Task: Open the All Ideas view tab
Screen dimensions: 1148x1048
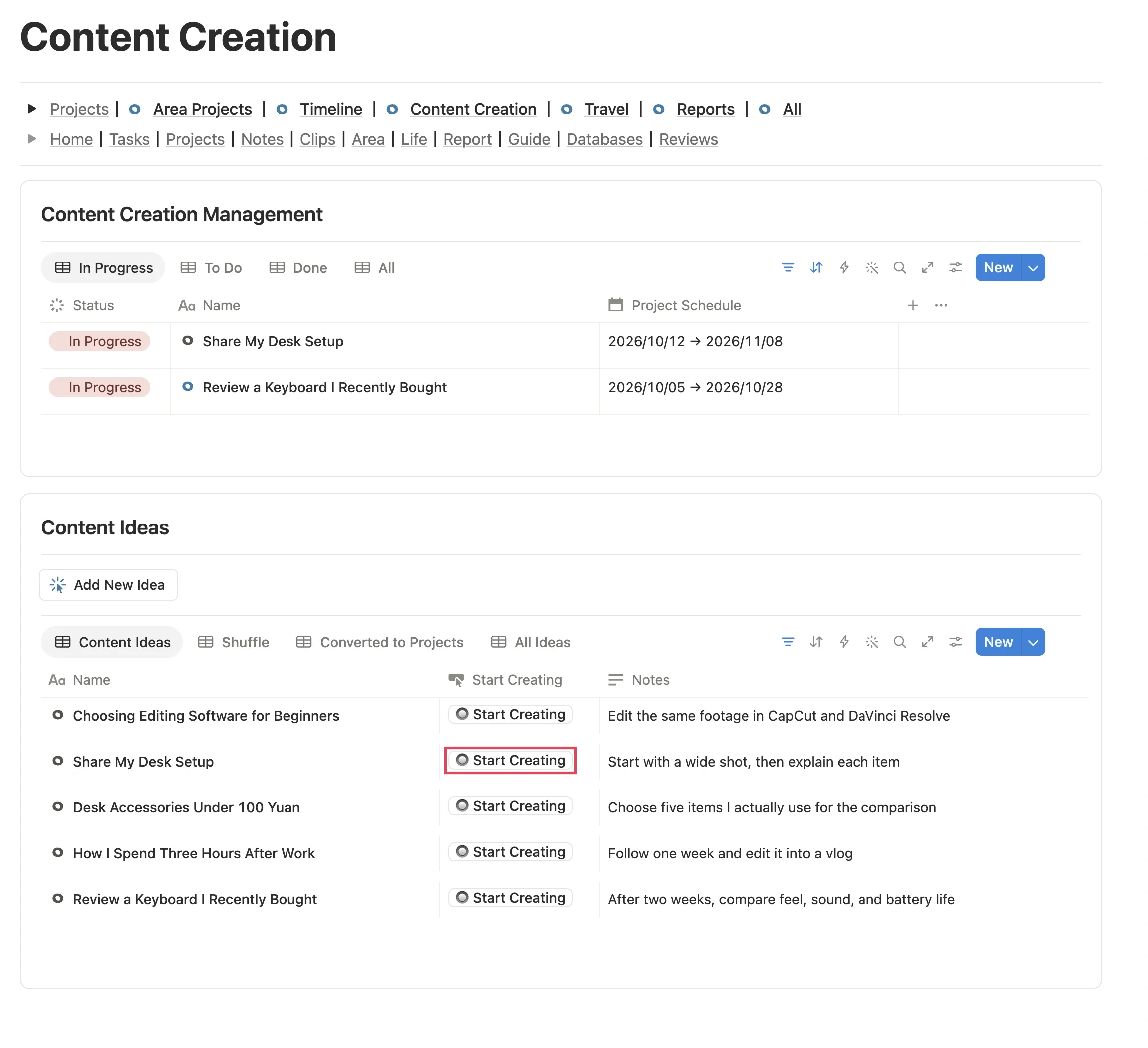Action: coord(530,642)
